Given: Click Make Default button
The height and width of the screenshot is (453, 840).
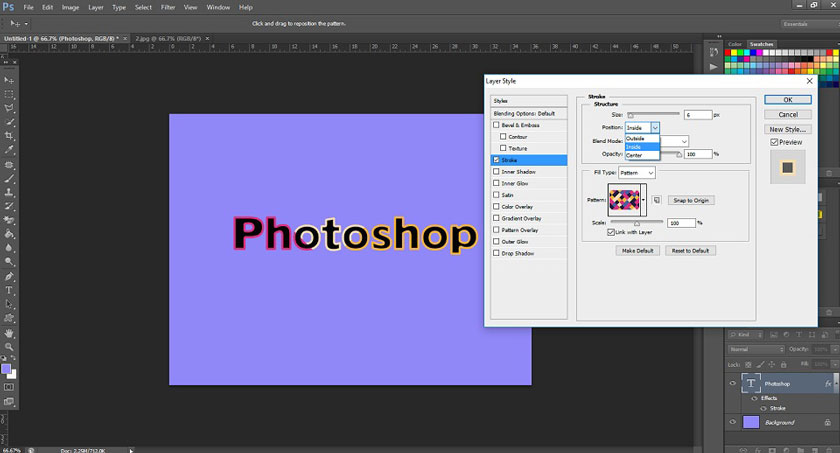Looking at the screenshot, I should click(x=638, y=251).
